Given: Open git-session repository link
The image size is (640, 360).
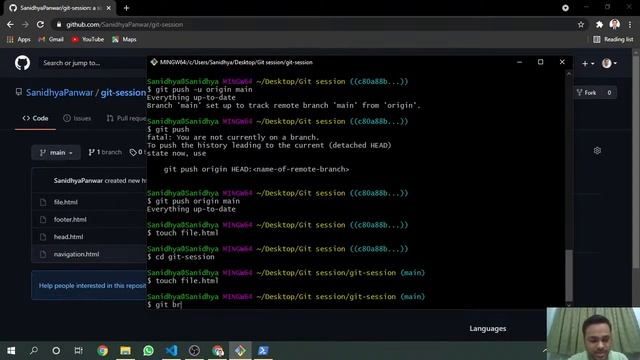Looking at the screenshot, I should [123, 93].
